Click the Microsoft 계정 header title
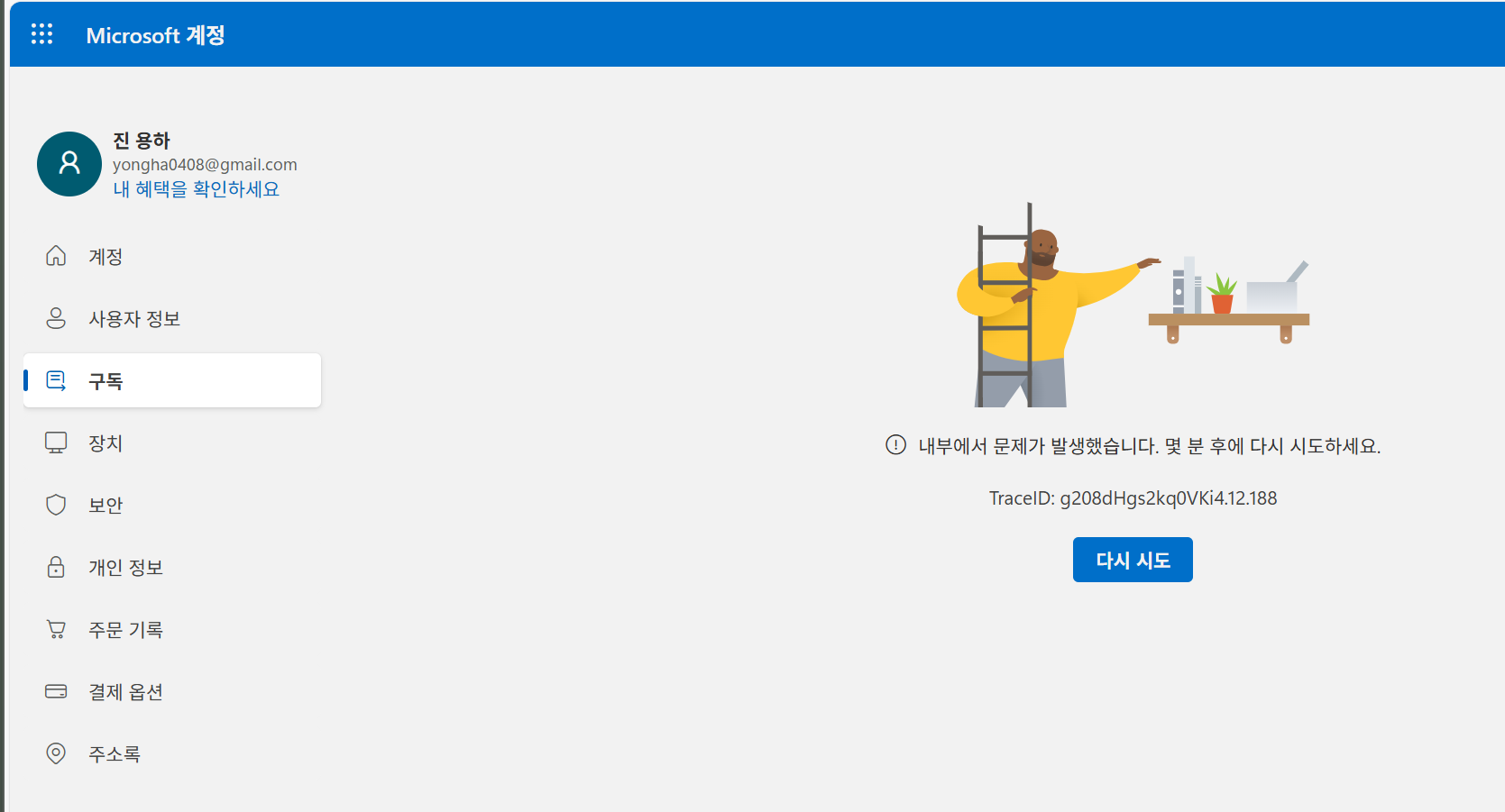The width and height of the screenshot is (1505, 812). [x=155, y=33]
